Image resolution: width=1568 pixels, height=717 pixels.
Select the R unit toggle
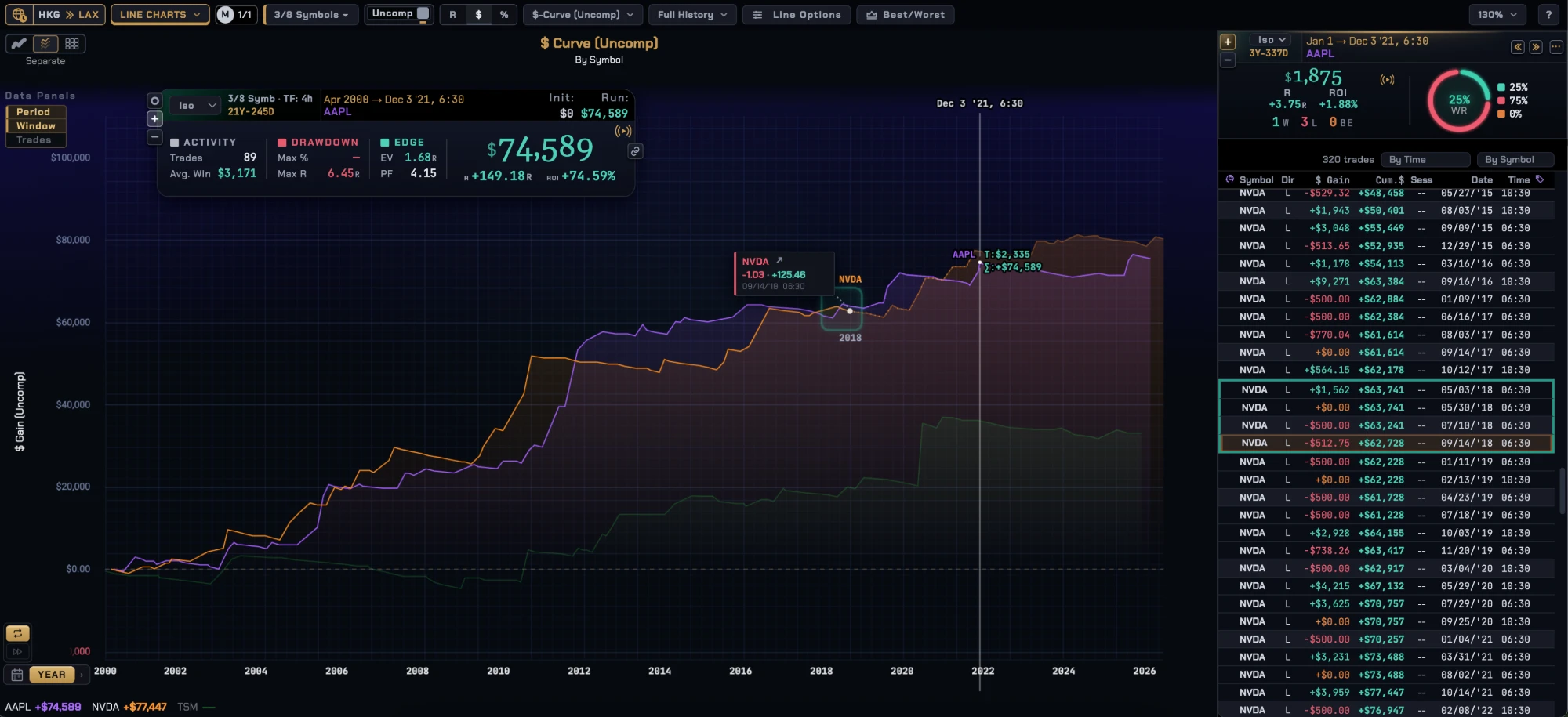[452, 14]
